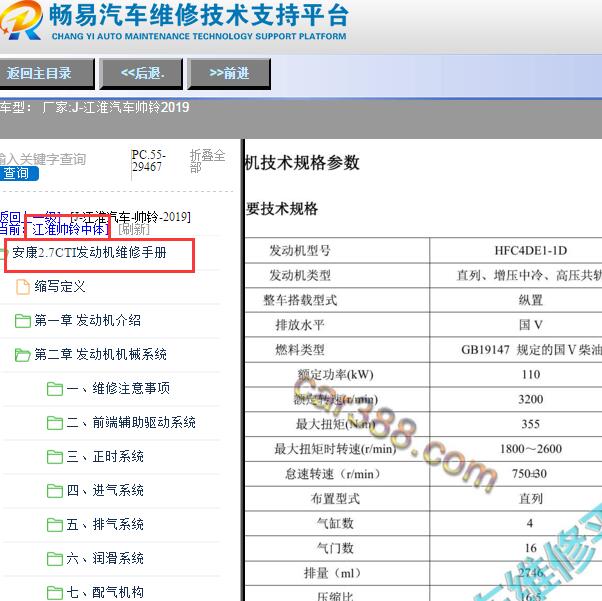Go back with the <<后退 button

point(141,74)
